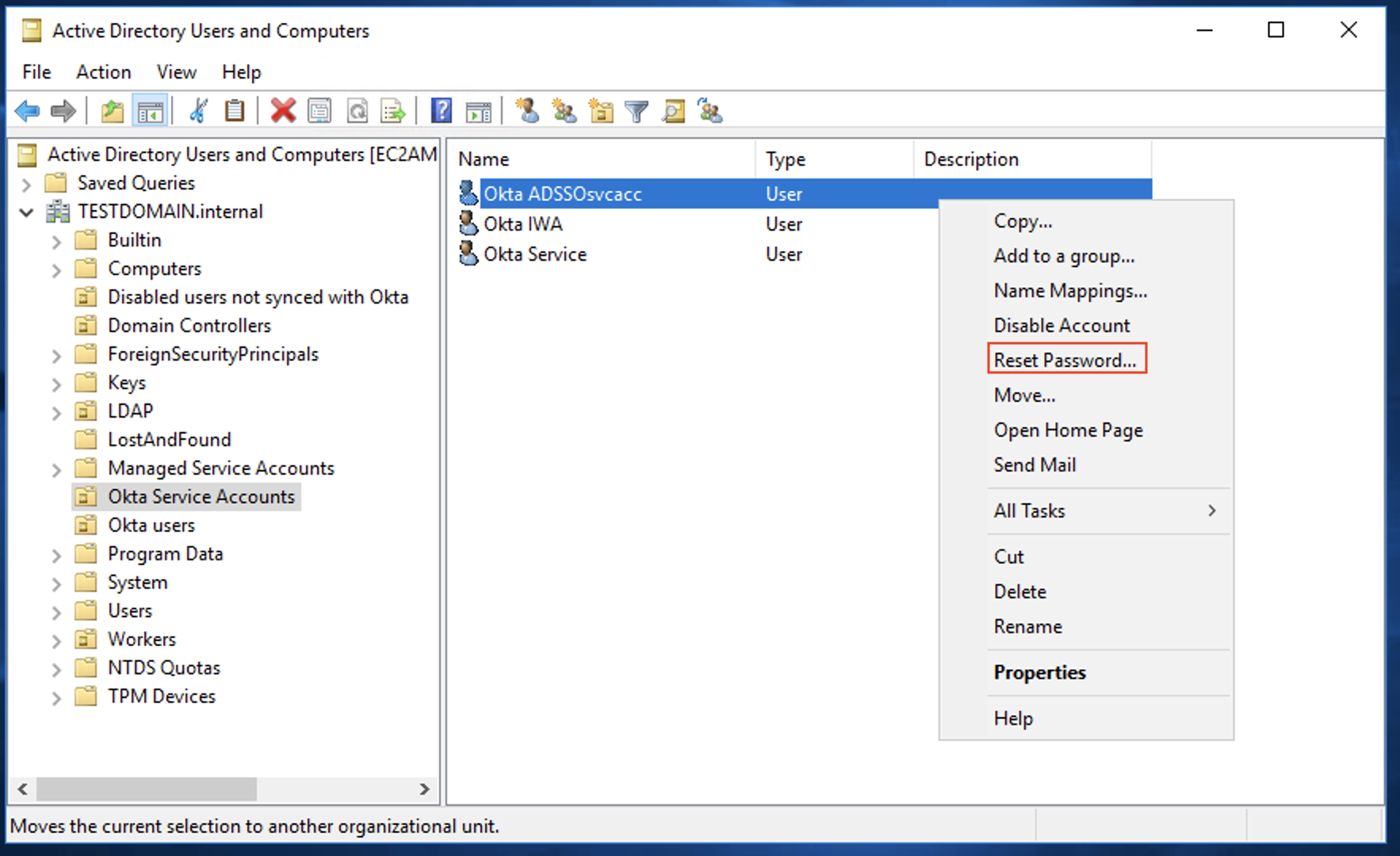Expand the Saved Queries node
1400x856 pixels.
click(x=27, y=185)
